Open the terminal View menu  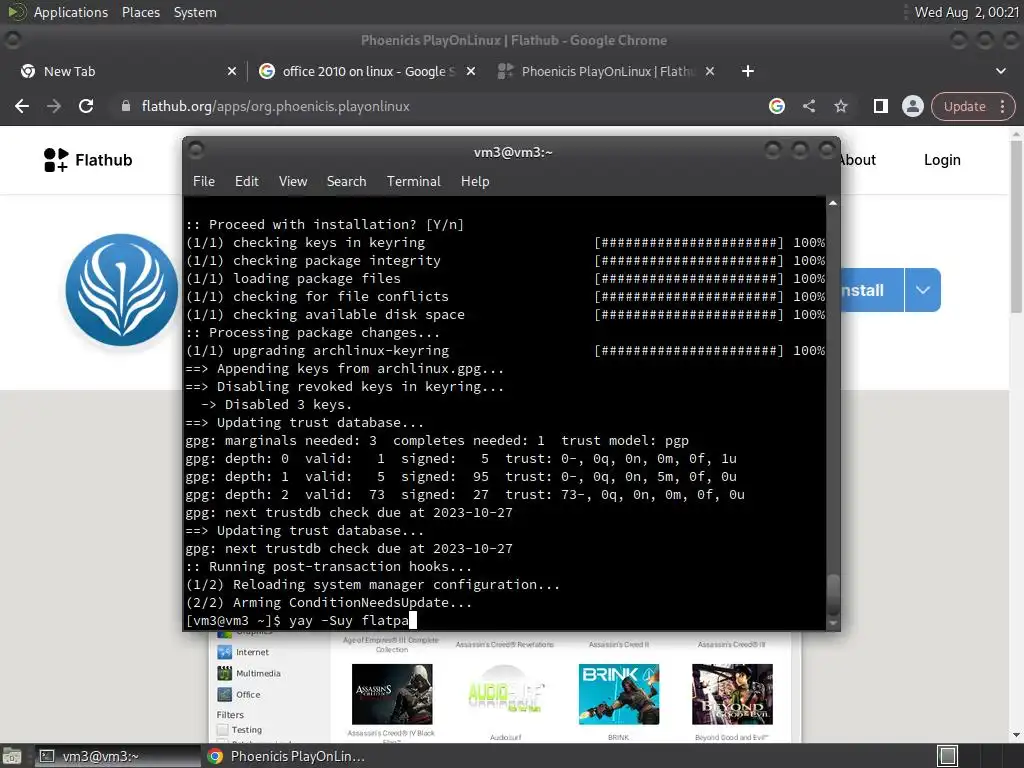coord(293,182)
